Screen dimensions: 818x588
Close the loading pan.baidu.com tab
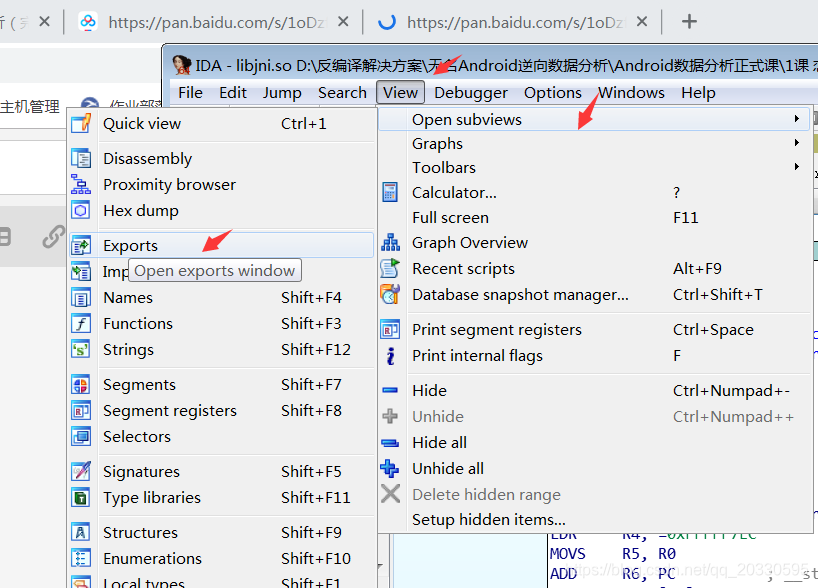642,22
